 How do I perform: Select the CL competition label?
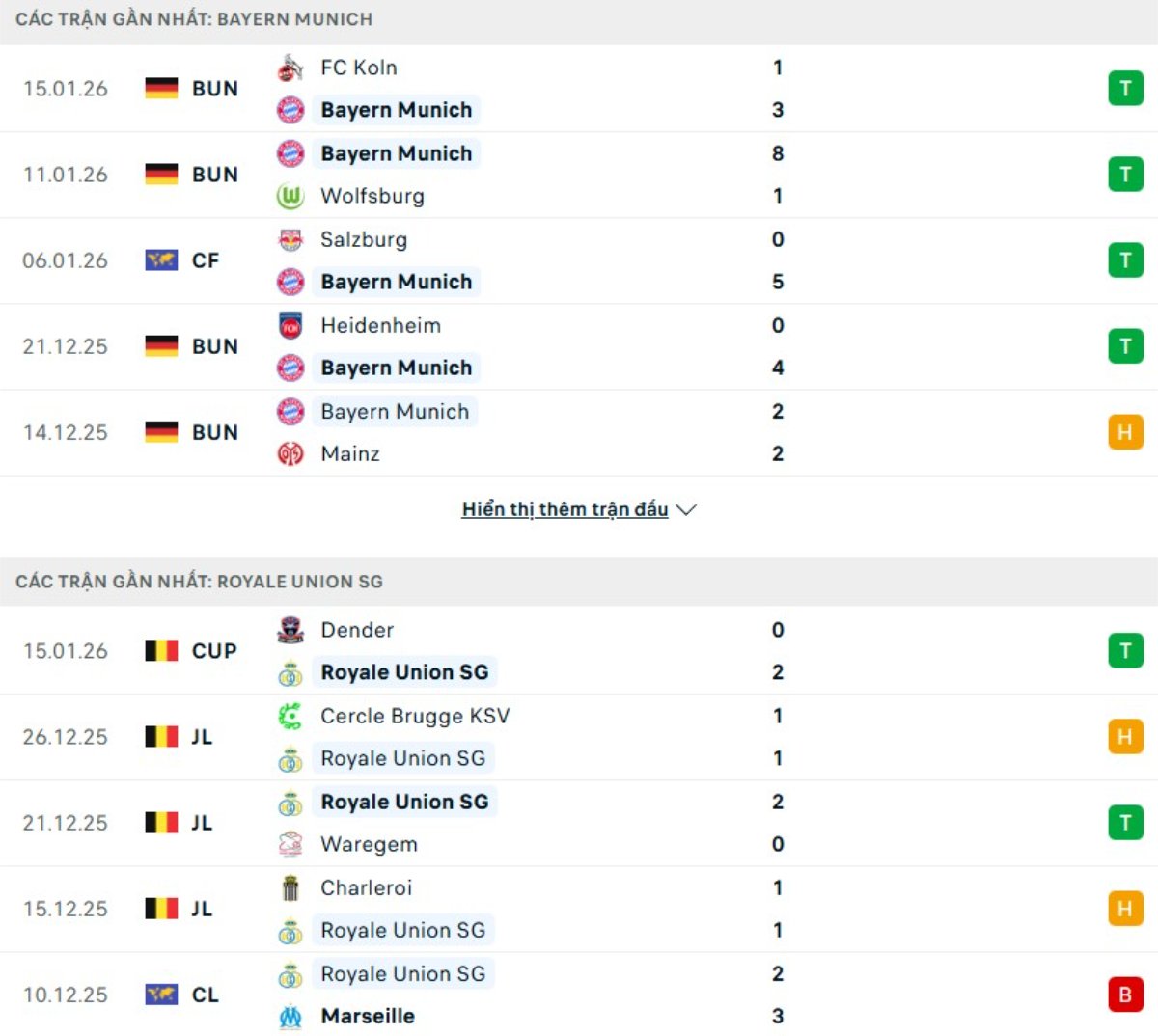(206, 995)
